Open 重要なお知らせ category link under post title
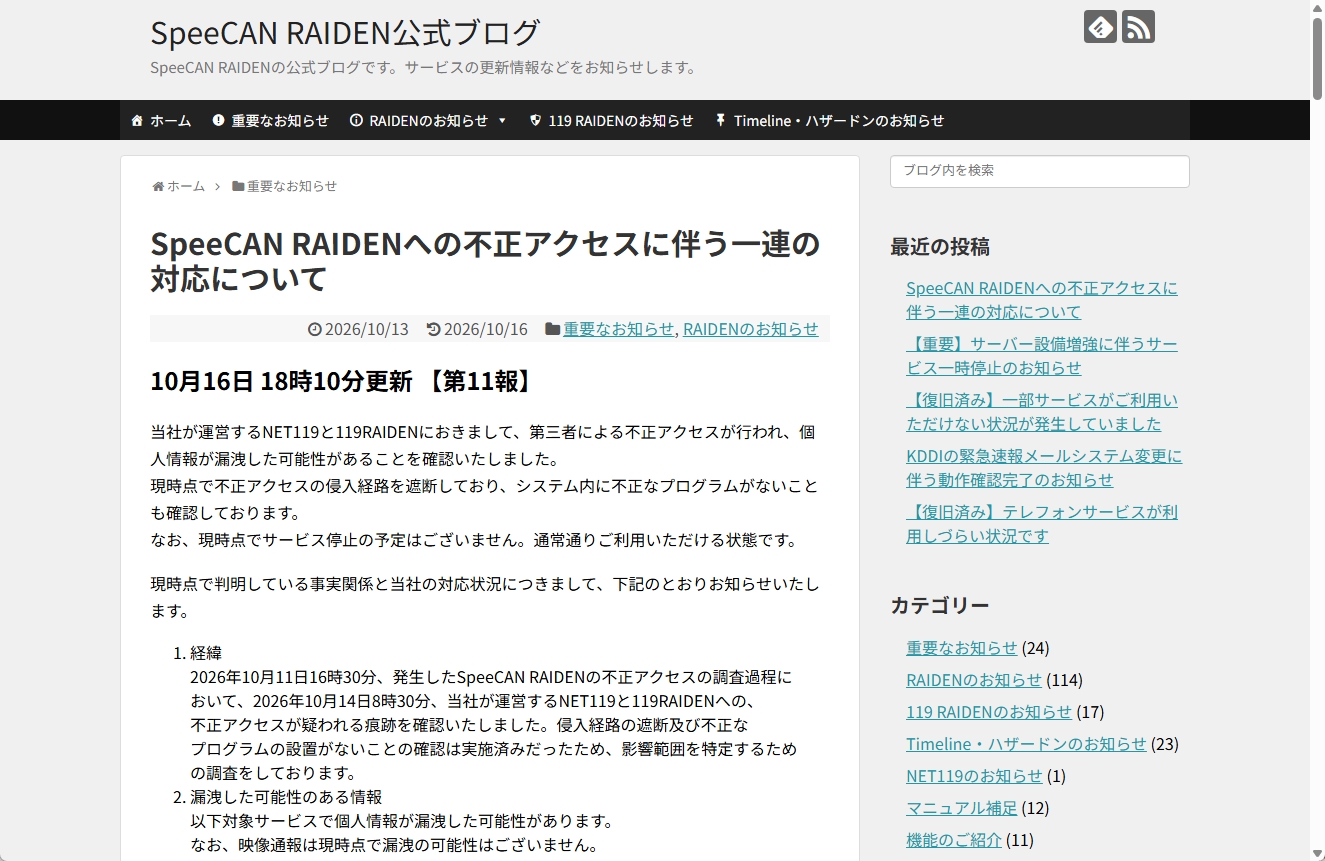Viewport: 1325px width, 861px height. point(619,329)
